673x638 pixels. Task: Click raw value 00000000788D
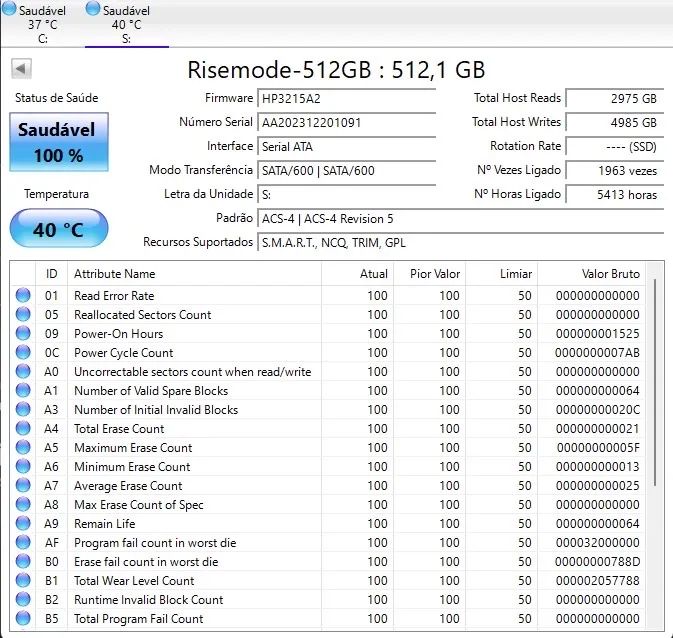tap(597, 562)
